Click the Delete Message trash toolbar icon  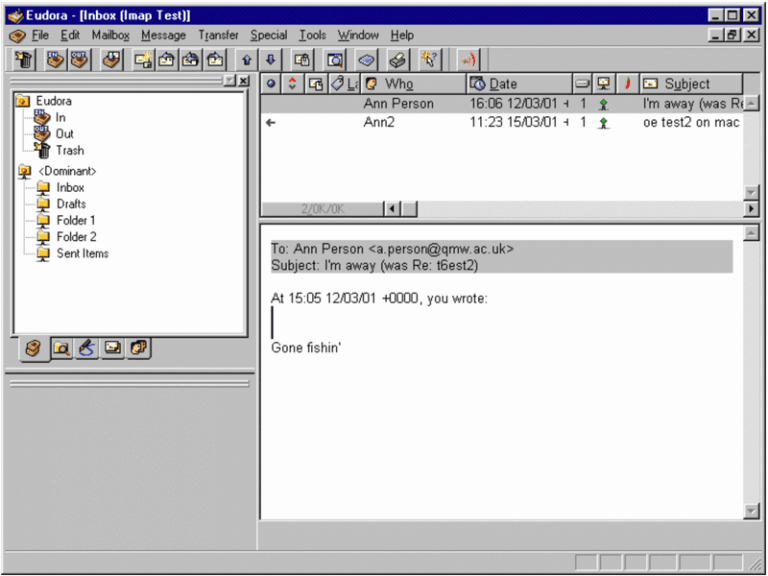[x=24, y=60]
